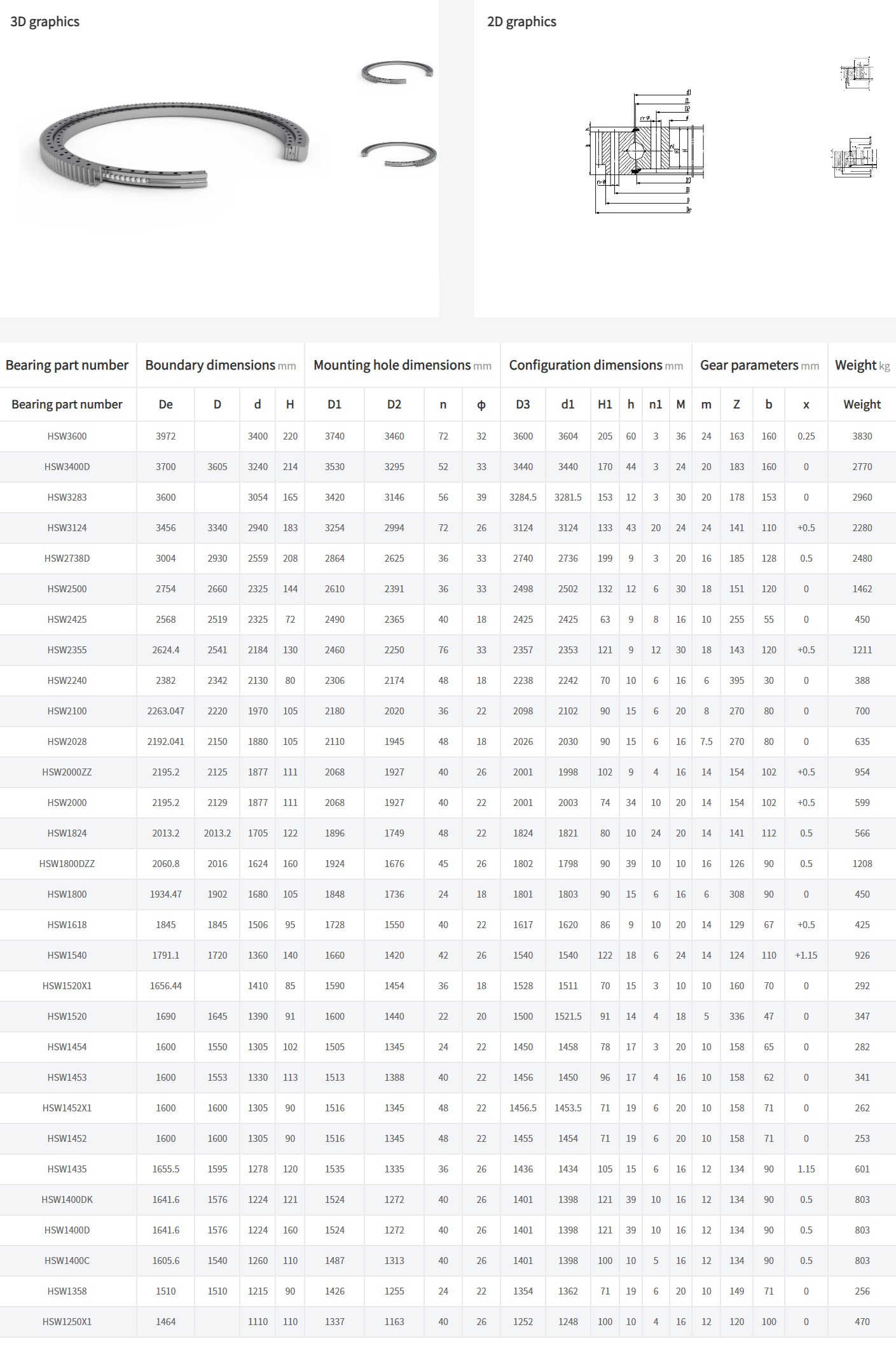Select part number HSW2100
The height and width of the screenshot is (1355, 896).
coord(67,711)
